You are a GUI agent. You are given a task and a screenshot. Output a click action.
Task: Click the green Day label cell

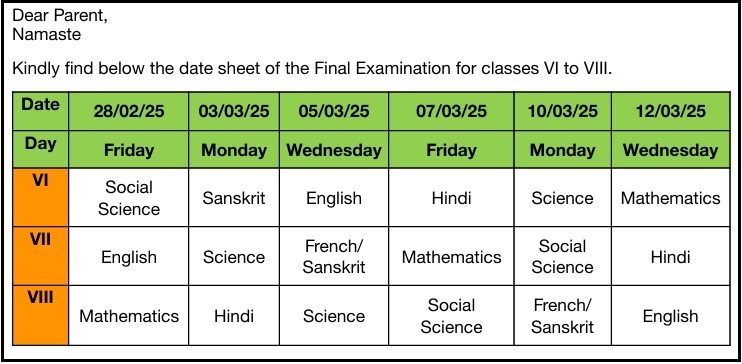pos(41,150)
